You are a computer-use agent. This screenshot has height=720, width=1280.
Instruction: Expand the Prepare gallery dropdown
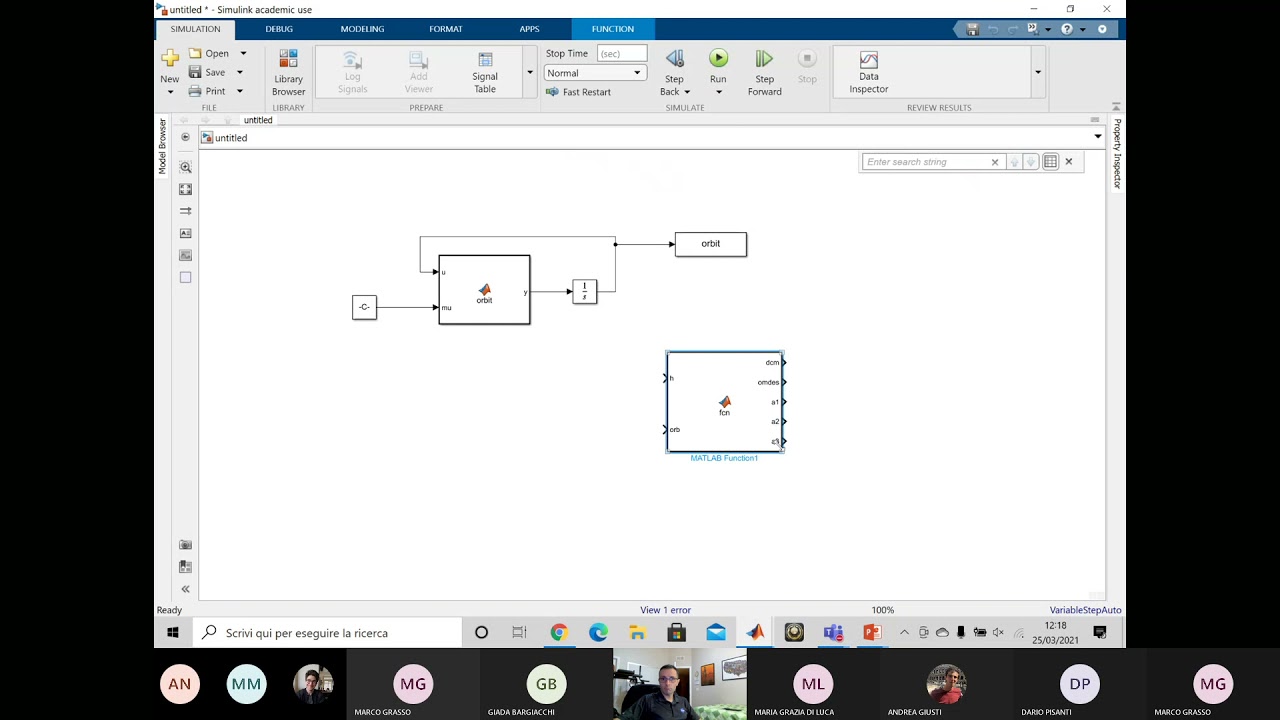(x=530, y=72)
